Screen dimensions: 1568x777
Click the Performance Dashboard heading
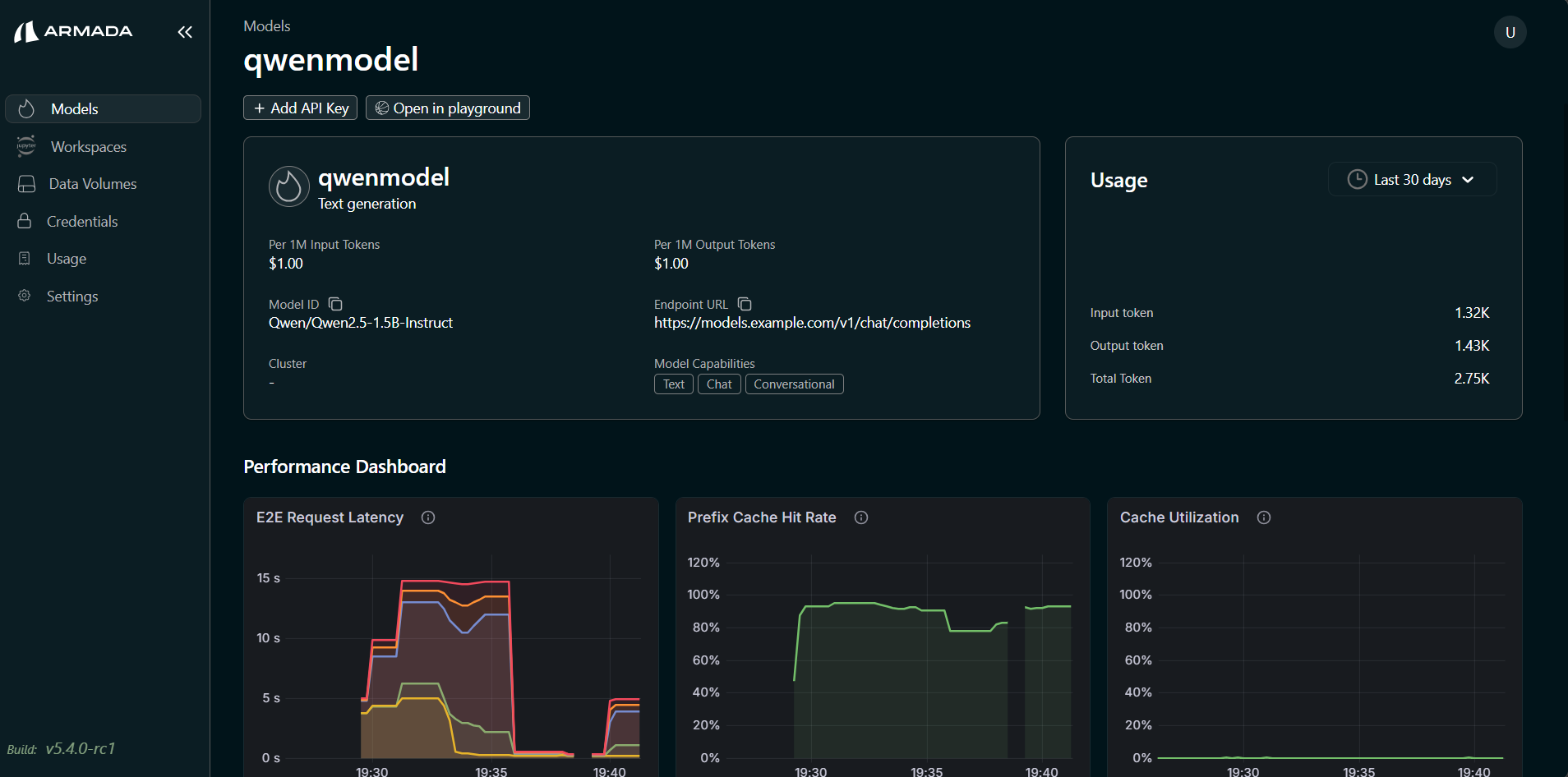[344, 467]
